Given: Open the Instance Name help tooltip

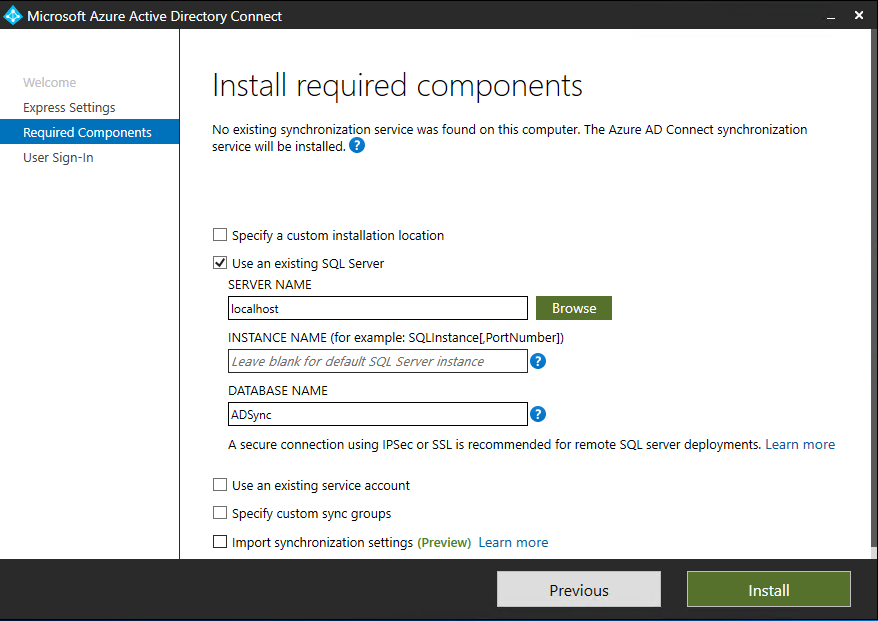Looking at the screenshot, I should point(538,361).
